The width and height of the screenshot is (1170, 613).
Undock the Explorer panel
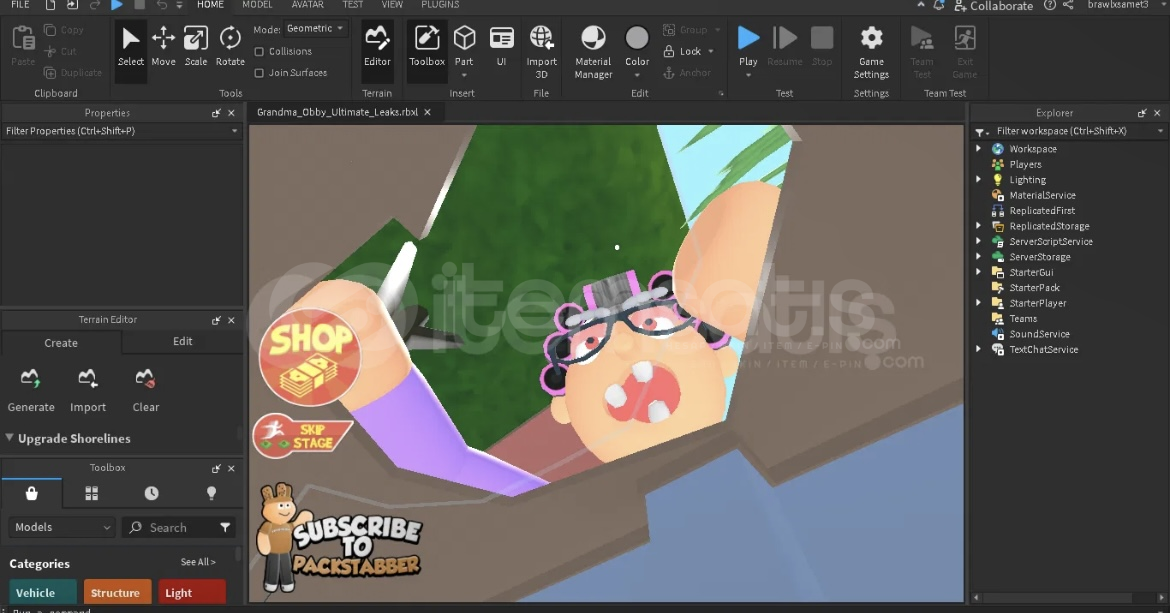pos(1142,113)
